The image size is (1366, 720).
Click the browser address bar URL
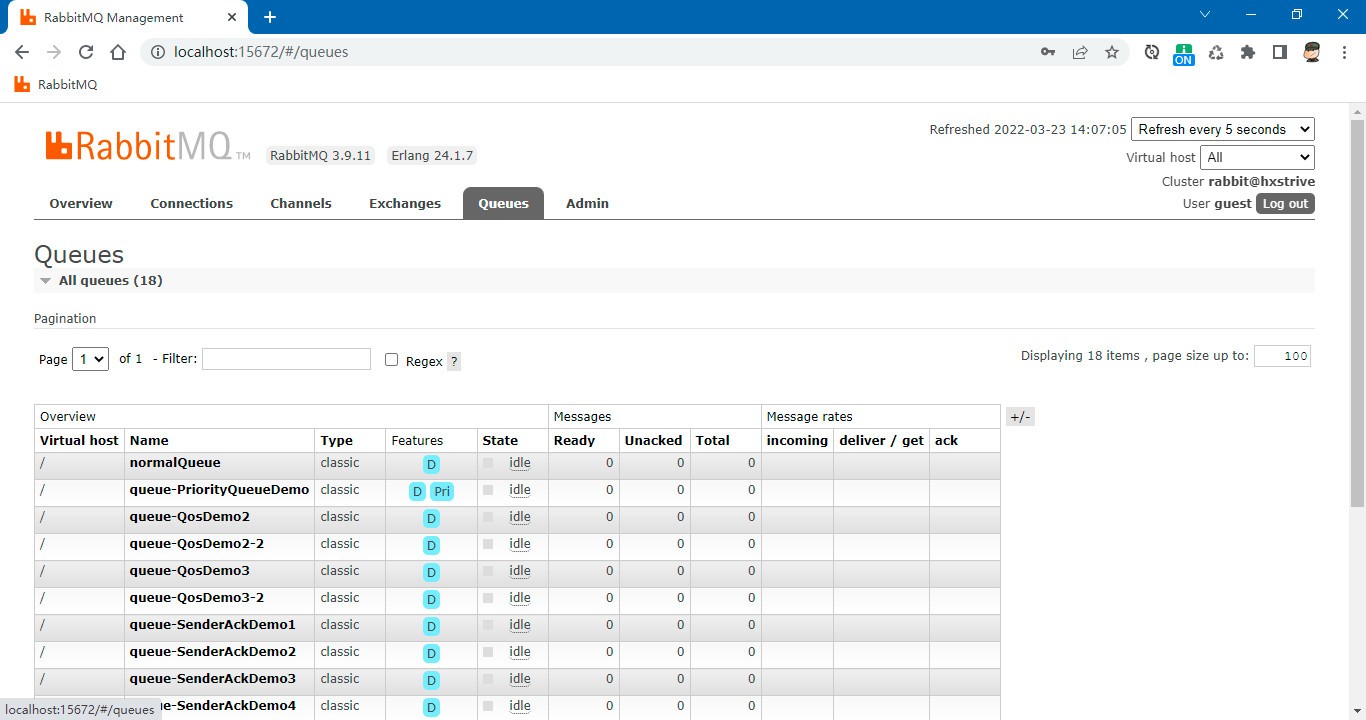[x=261, y=52]
